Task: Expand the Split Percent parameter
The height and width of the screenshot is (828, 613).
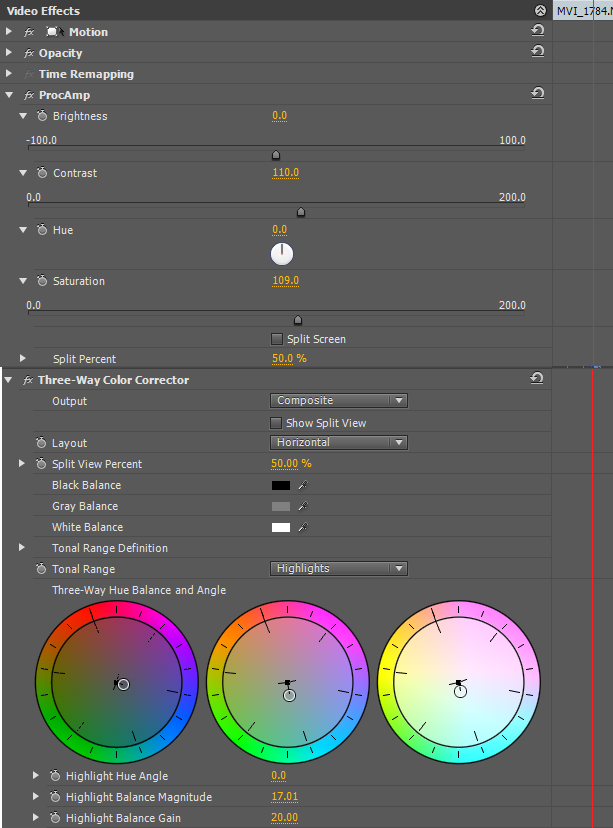Action: 22,359
